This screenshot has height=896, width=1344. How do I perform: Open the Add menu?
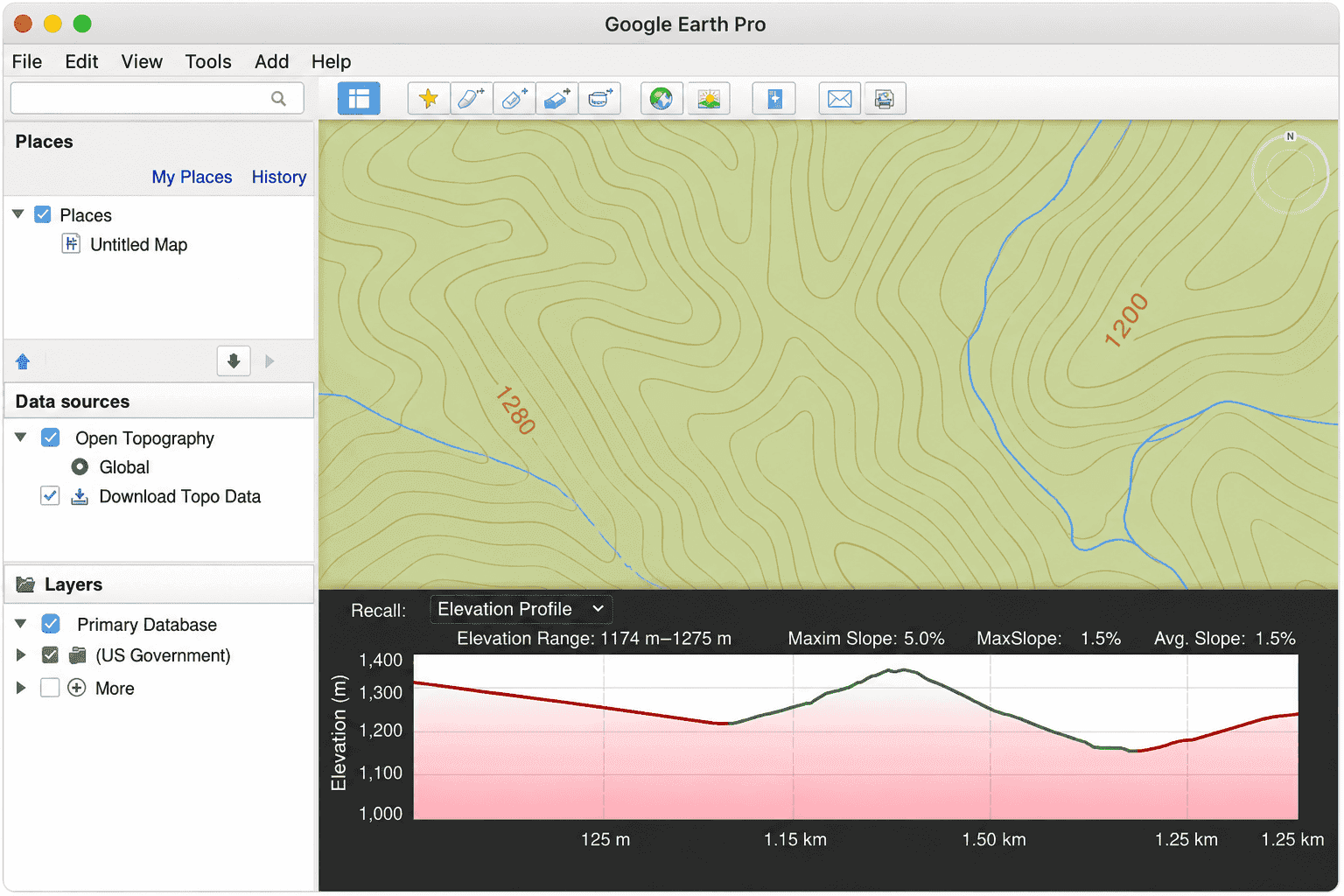coord(271,61)
